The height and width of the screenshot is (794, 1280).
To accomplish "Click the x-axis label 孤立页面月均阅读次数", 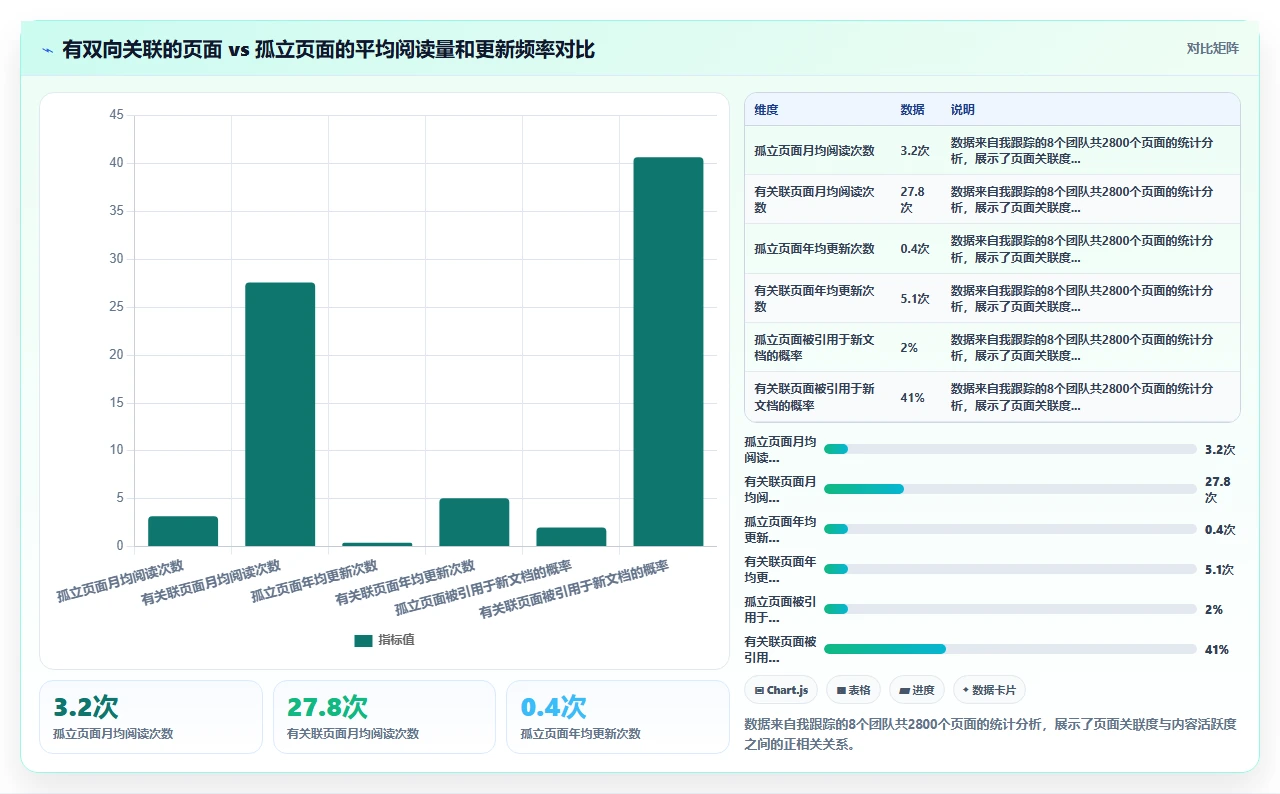I will pos(120,581).
